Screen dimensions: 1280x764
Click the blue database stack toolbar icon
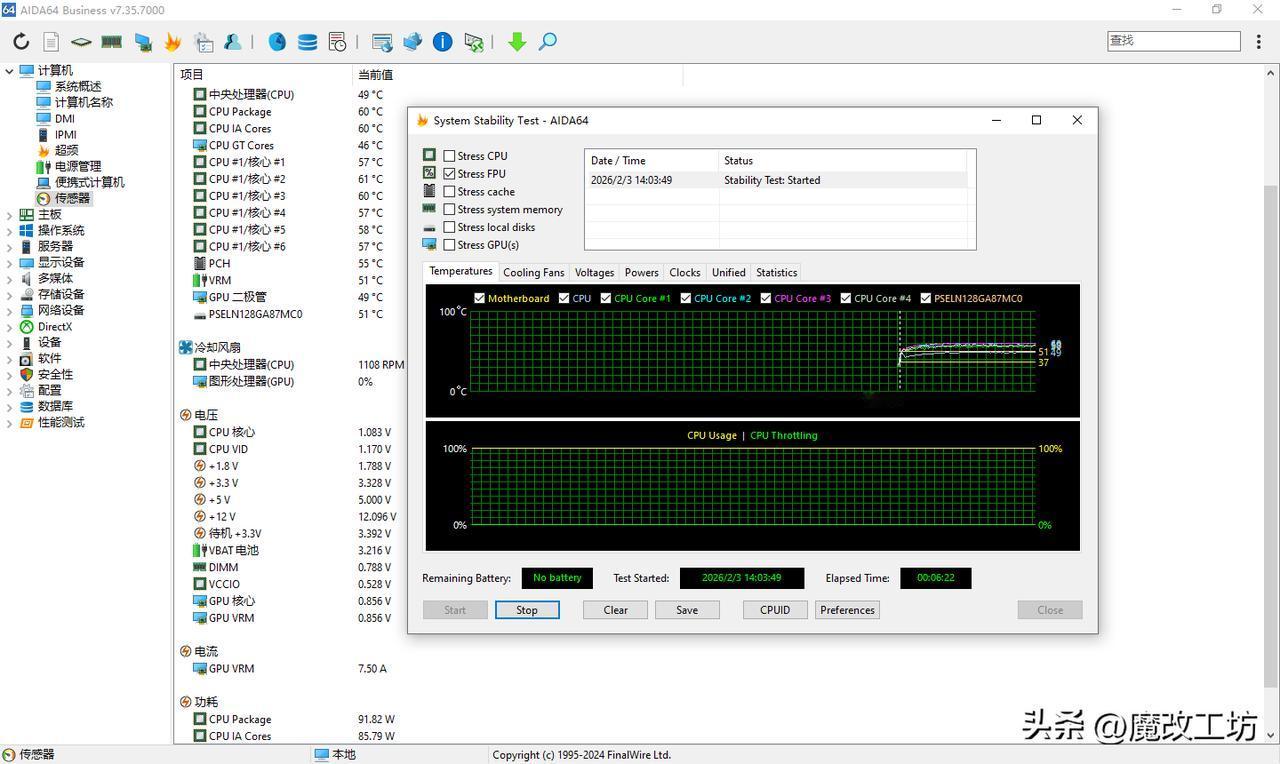pyautogui.click(x=308, y=42)
